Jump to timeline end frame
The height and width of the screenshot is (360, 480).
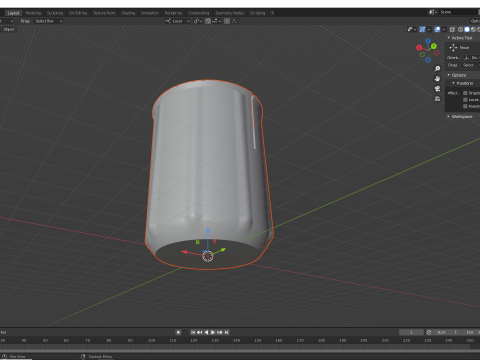point(226,332)
